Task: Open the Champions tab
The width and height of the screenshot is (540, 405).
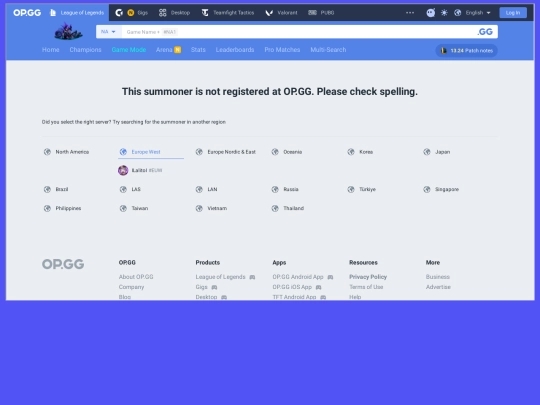Action: click(85, 50)
